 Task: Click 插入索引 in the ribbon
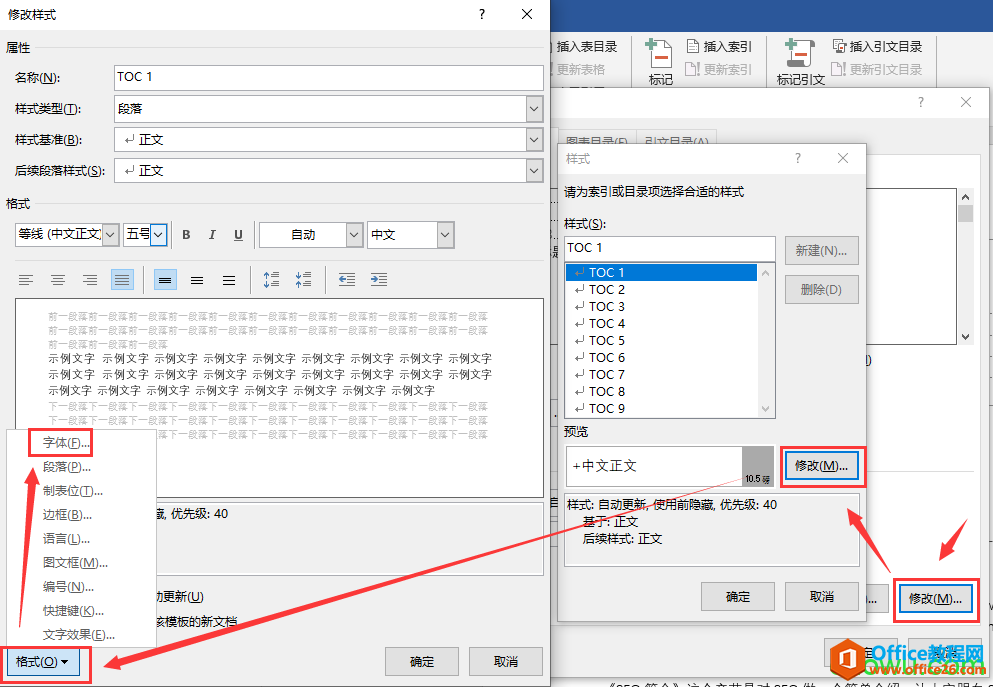click(719, 46)
